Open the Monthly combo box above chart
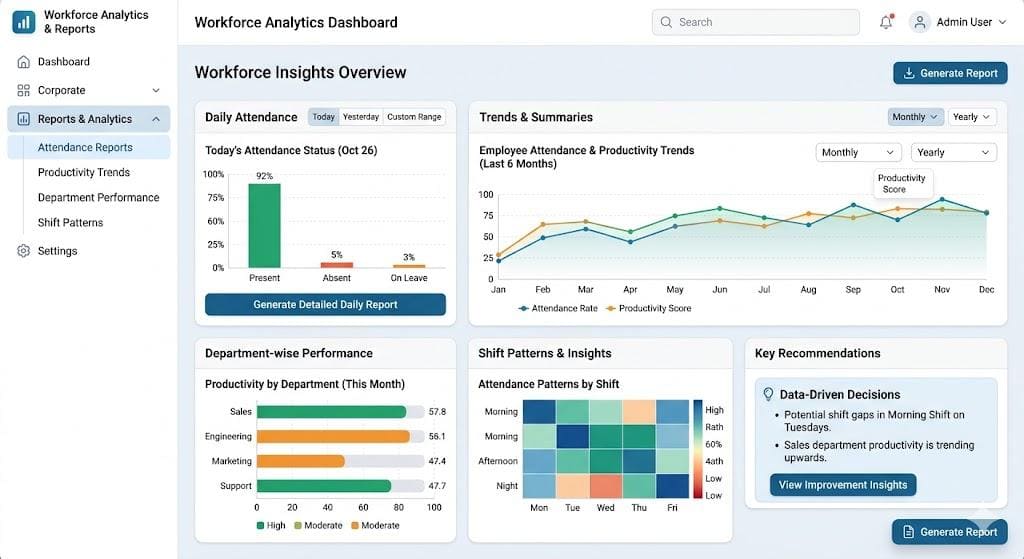The height and width of the screenshot is (559, 1024). [x=858, y=152]
